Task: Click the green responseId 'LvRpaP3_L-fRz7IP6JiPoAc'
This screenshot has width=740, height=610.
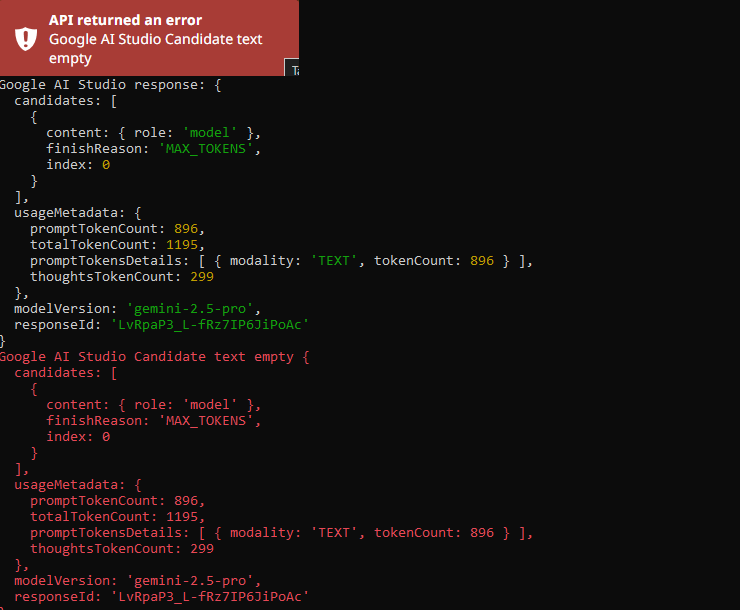Action: coord(210,325)
